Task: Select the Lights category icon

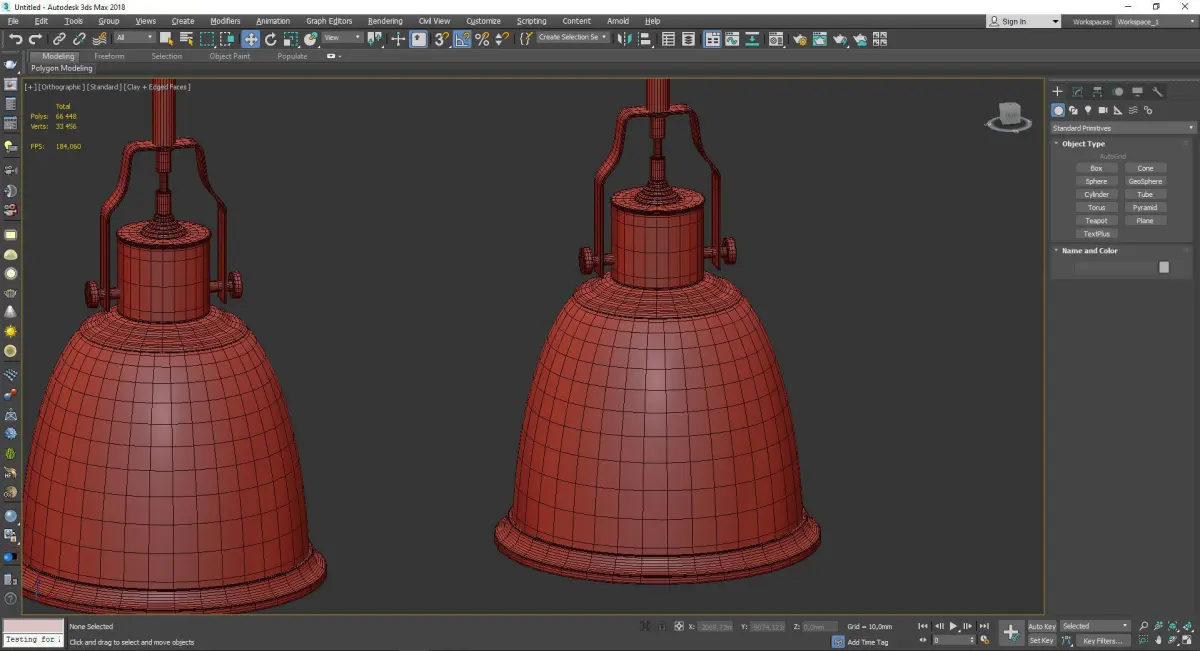Action: pos(1088,110)
